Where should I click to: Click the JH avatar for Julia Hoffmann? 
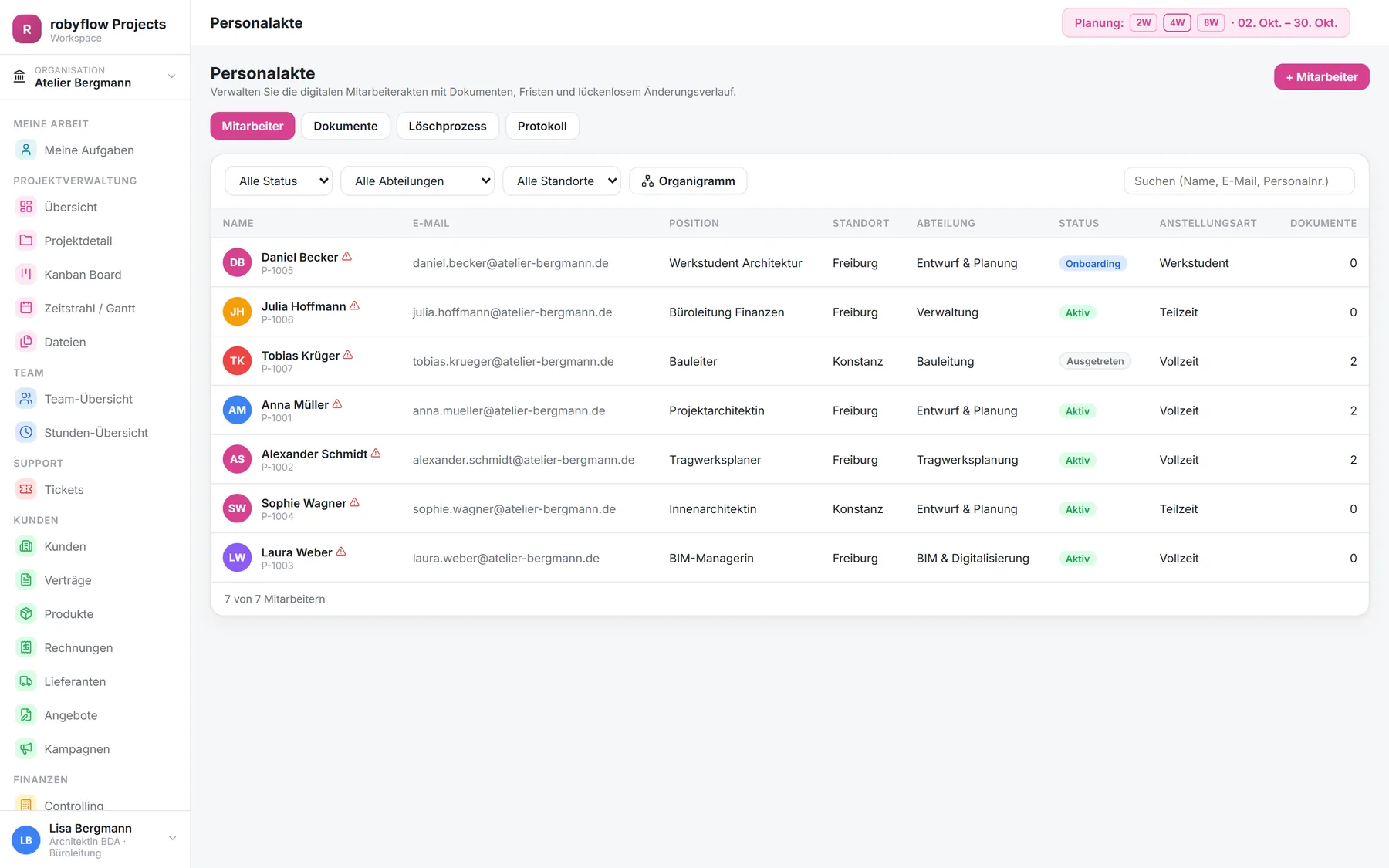(237, 312)
